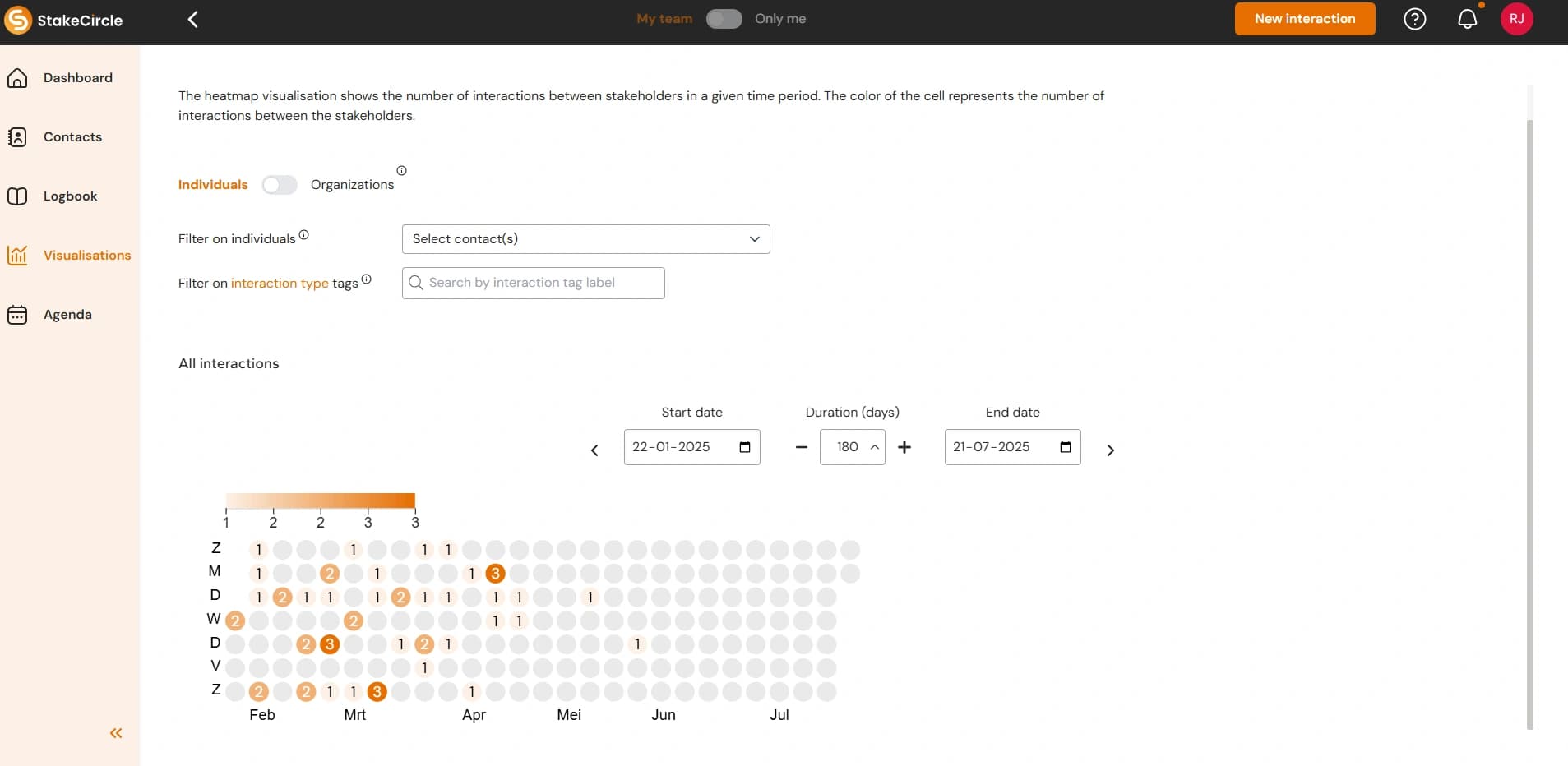Screen dimensions: 1568x766
Task: Open notifications via the bell icon
Action: pos(1468,18)
